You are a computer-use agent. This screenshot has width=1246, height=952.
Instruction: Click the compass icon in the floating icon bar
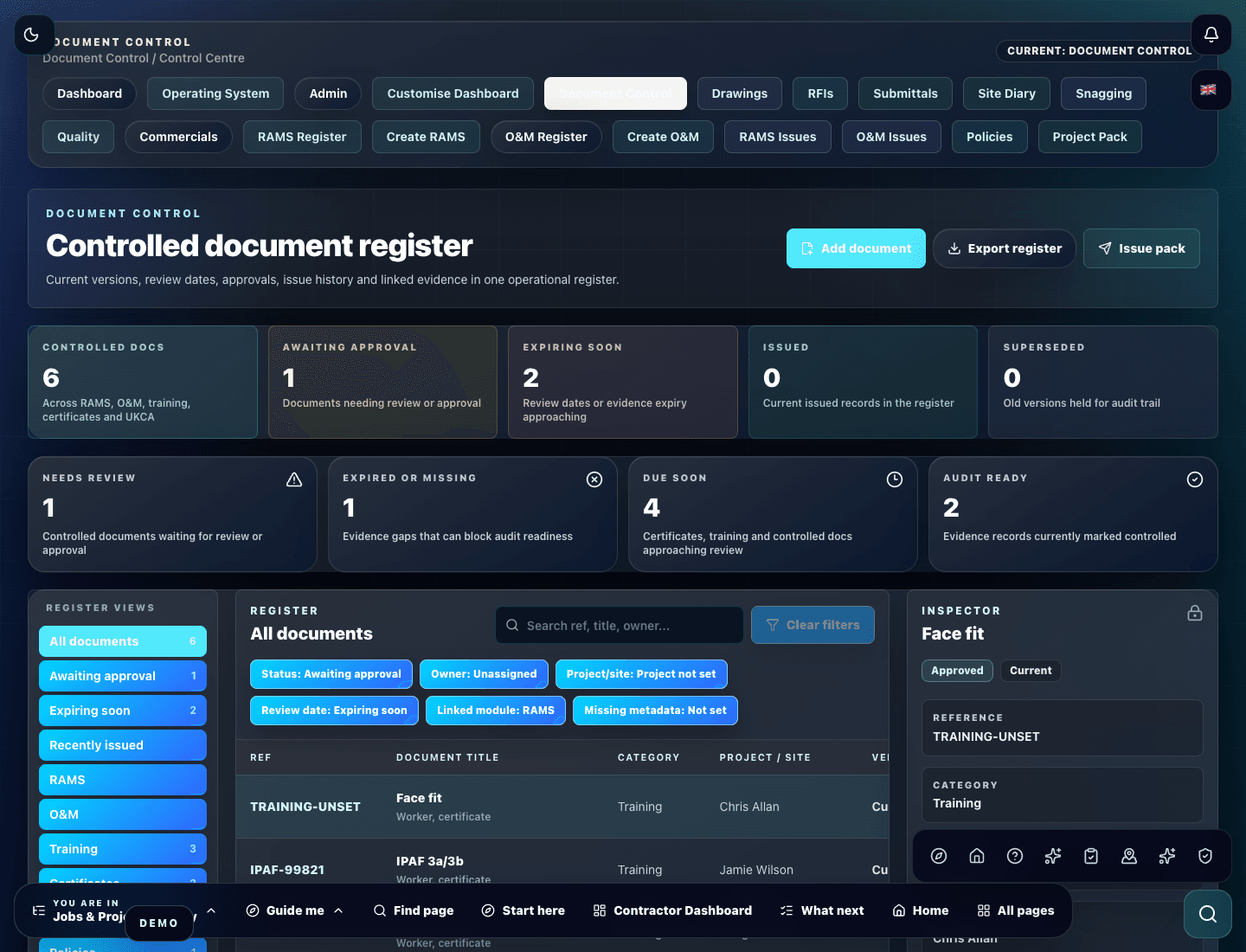(939, 856)
